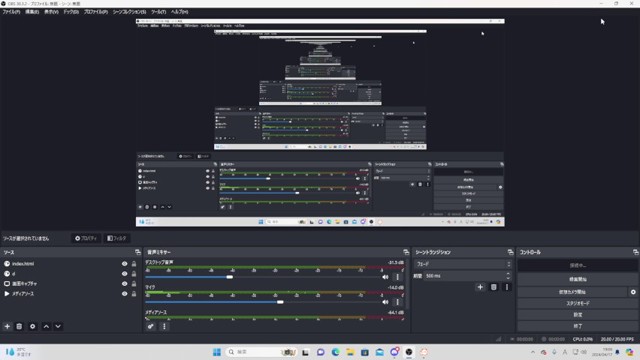Viewport: 640px width, 360px height.
Task: Lock the screen capture source
Action: click(x=133, y=284)
